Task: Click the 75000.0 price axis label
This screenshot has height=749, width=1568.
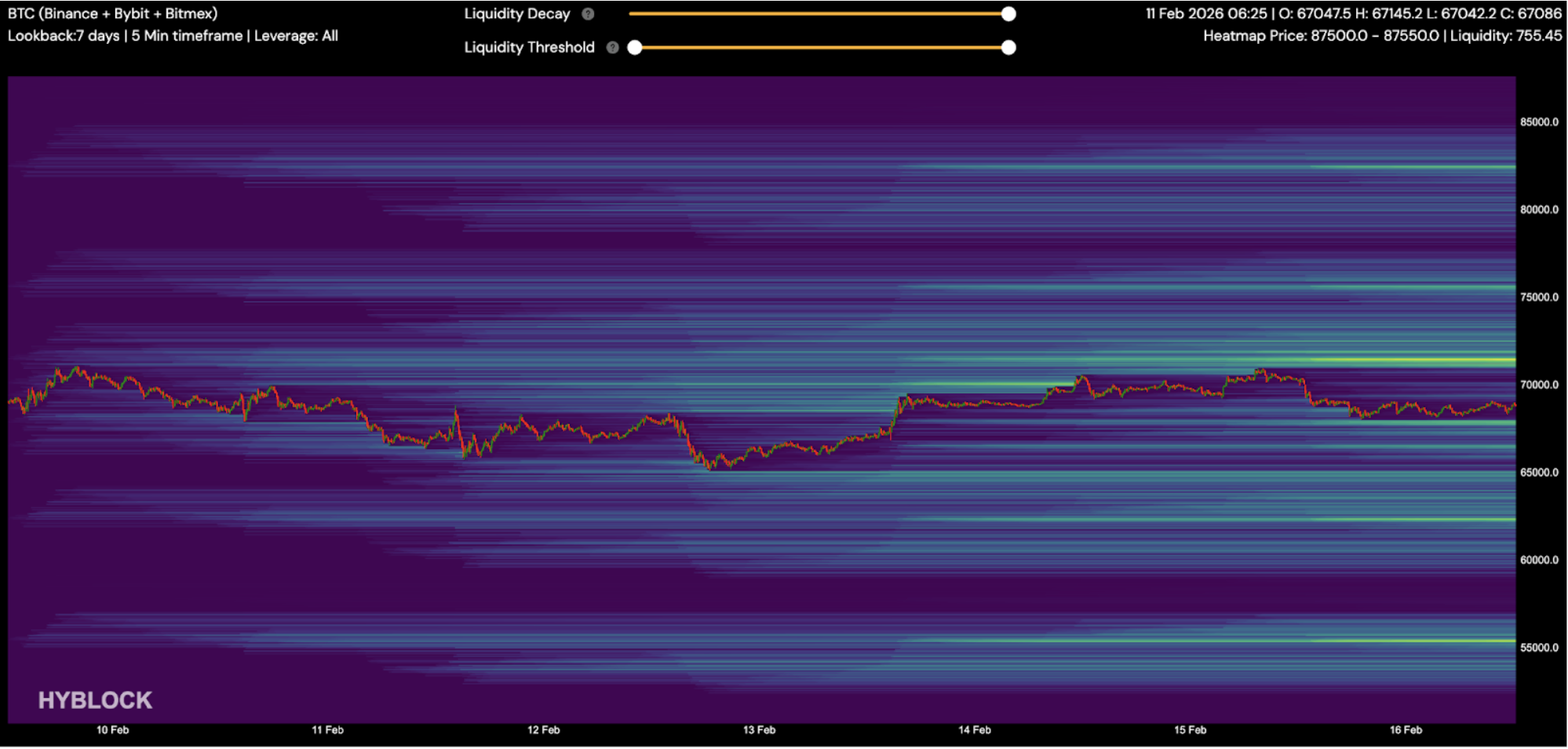Action: (1539, 298)
